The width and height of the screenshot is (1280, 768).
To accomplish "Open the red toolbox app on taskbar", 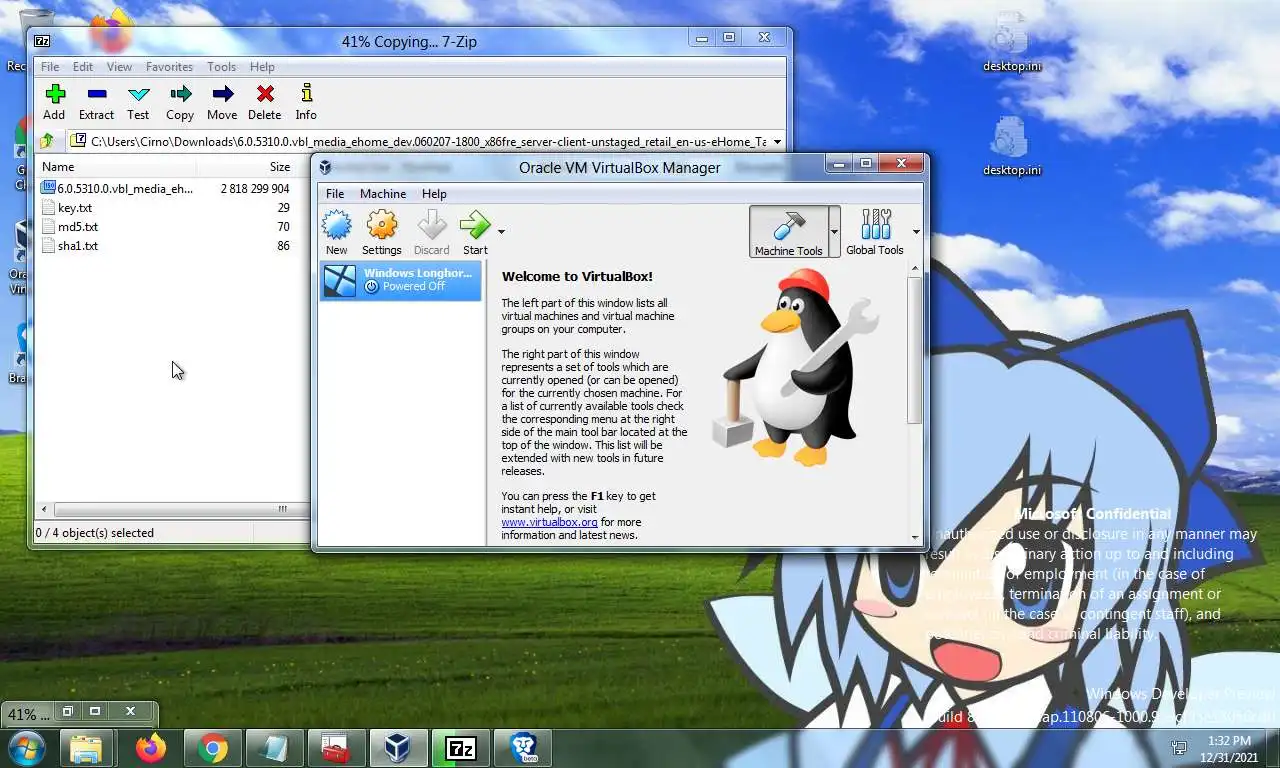I will pos(335,748).
